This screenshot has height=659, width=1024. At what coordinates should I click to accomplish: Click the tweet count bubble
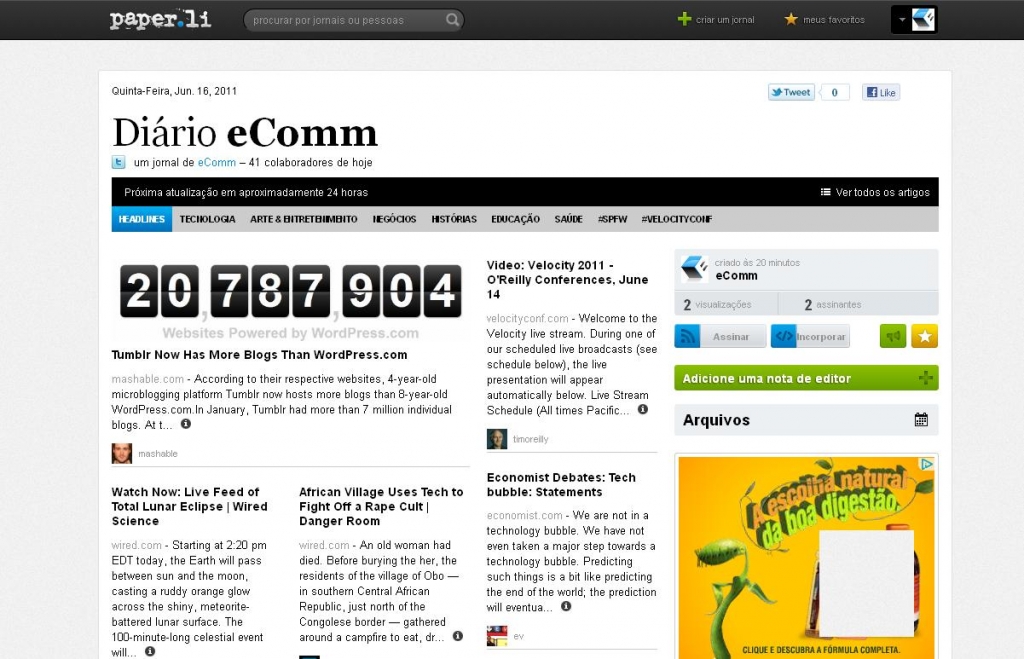click(x=834, y=92)
